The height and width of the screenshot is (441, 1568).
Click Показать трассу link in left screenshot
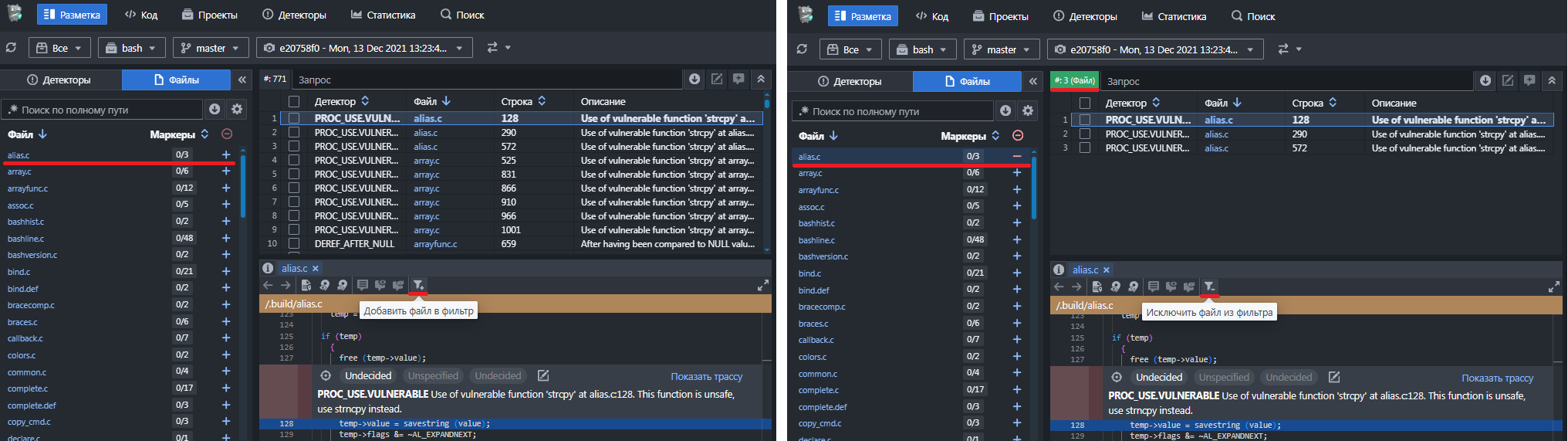706,376
